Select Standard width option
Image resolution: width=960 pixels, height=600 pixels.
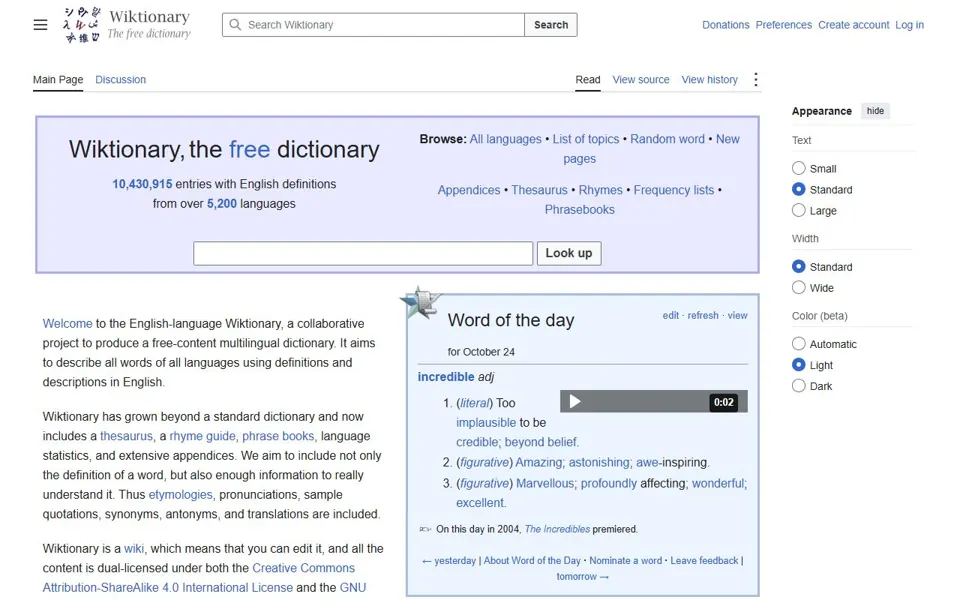[798, 266]
